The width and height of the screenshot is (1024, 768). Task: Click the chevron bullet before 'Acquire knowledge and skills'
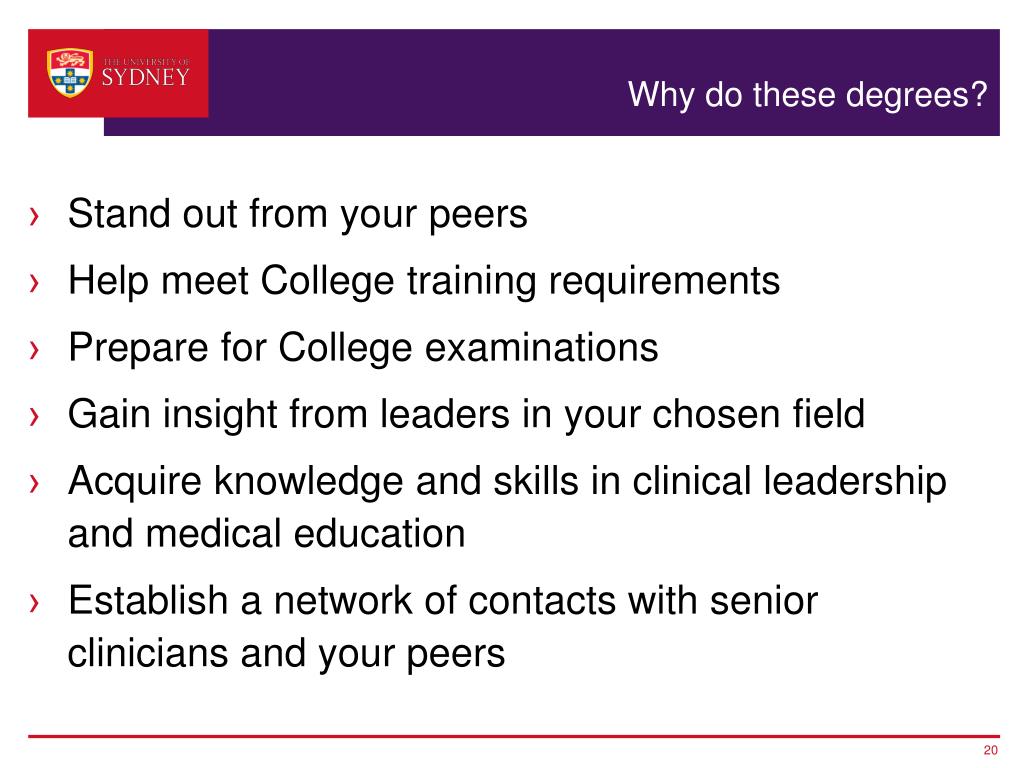[x=35, y=484]
